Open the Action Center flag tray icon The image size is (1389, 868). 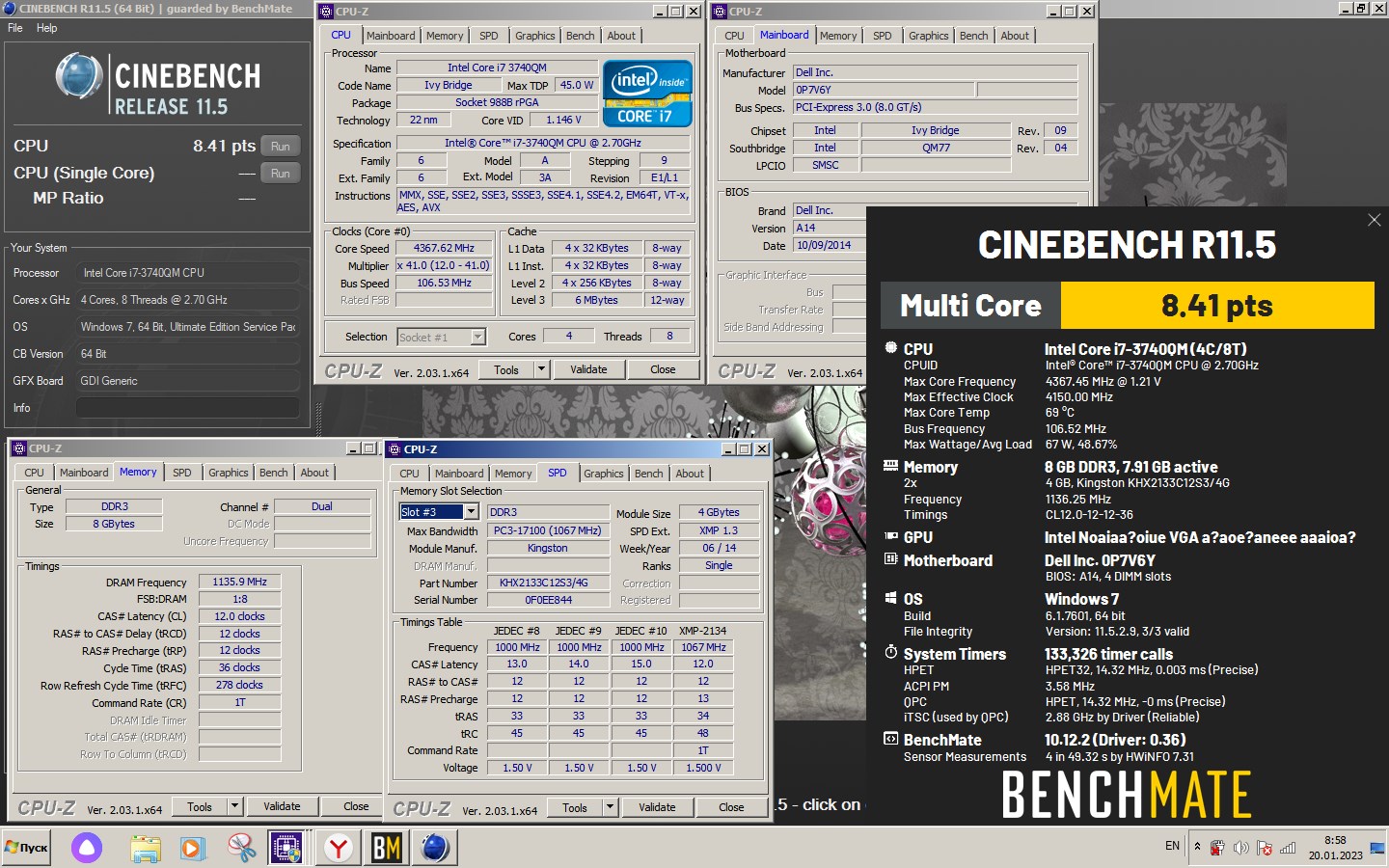pyautogui.click(x=1265, y=848)
